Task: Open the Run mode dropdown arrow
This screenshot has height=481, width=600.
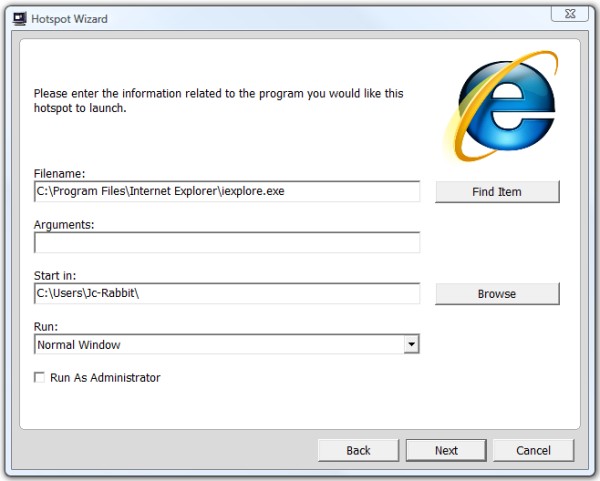Action: click(411, 344)
